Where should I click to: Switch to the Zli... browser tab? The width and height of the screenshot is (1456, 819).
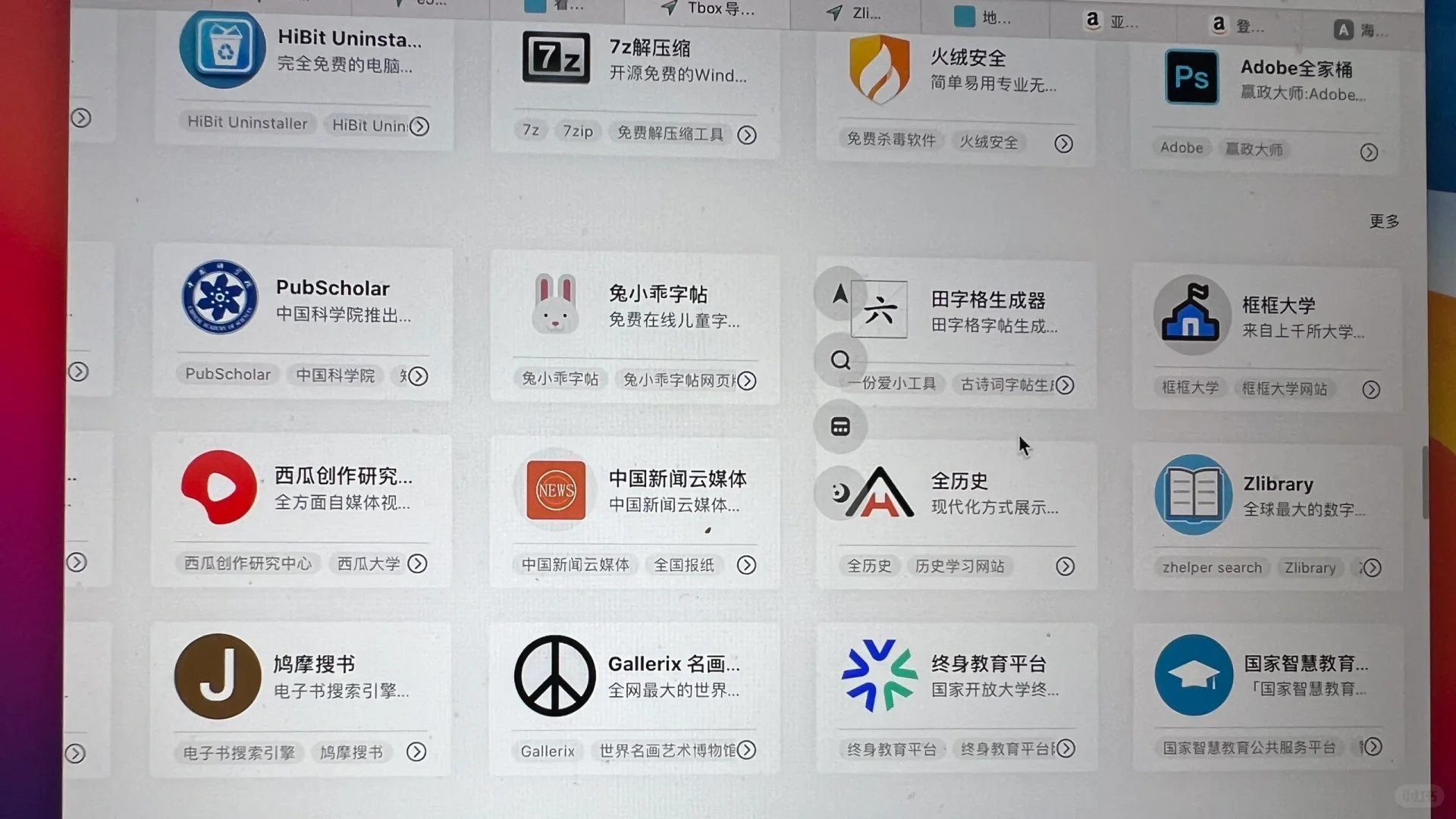point(855,13)
